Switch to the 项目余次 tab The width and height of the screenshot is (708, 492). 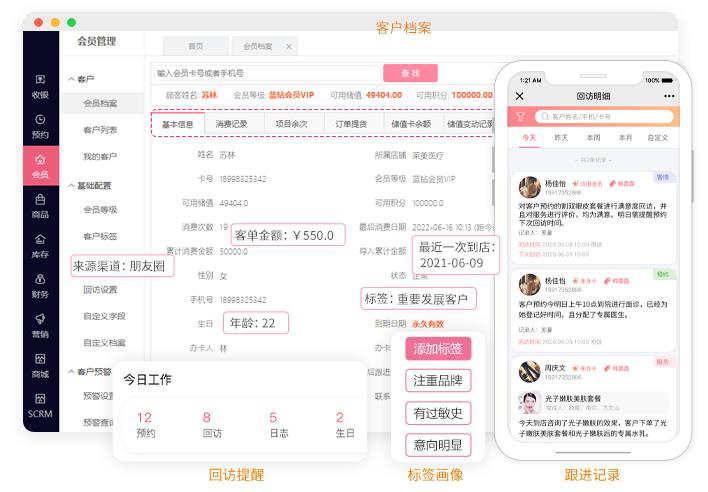coord(291,124)
